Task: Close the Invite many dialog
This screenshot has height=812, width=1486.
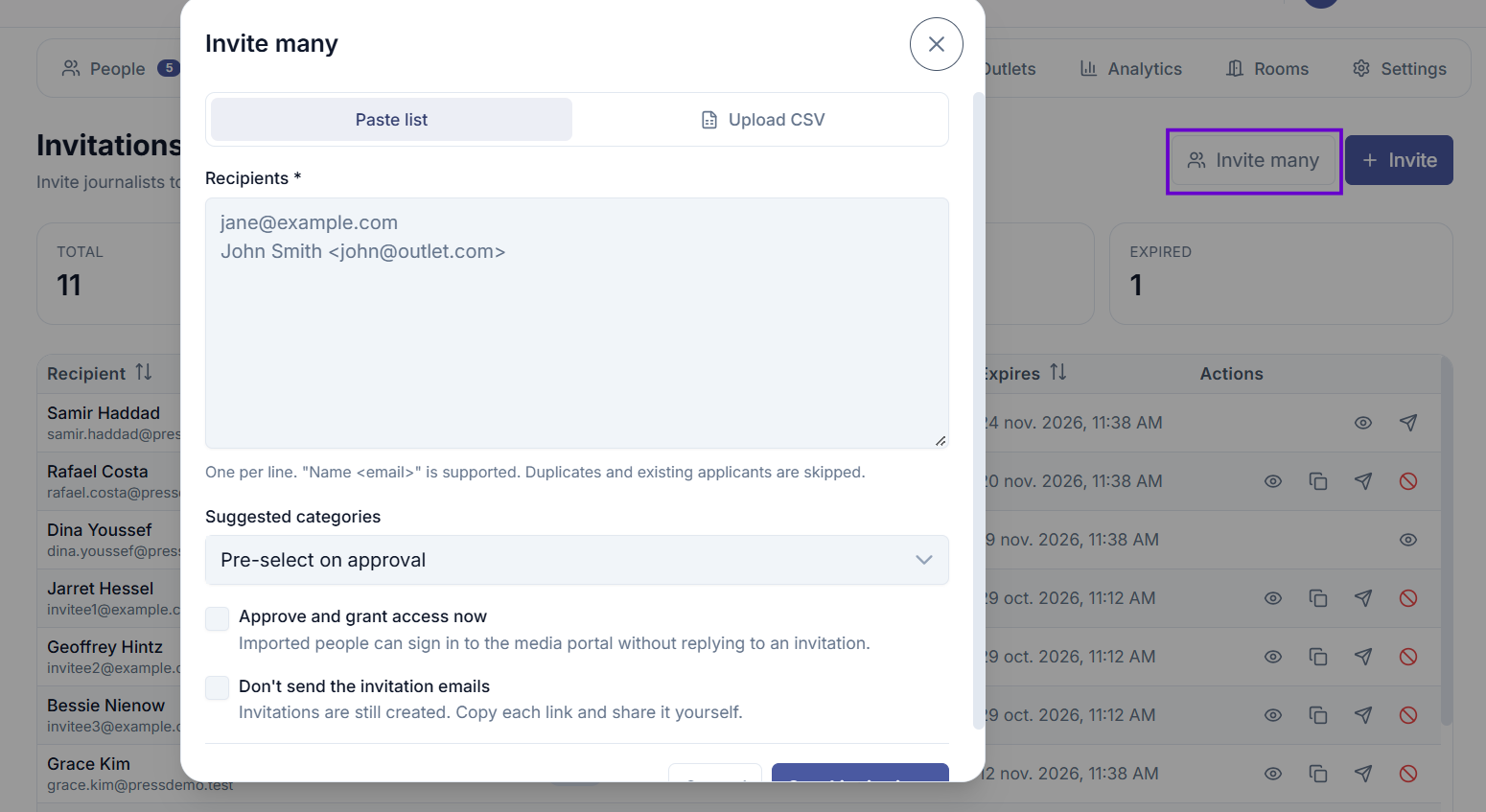Action: [937, 44]
